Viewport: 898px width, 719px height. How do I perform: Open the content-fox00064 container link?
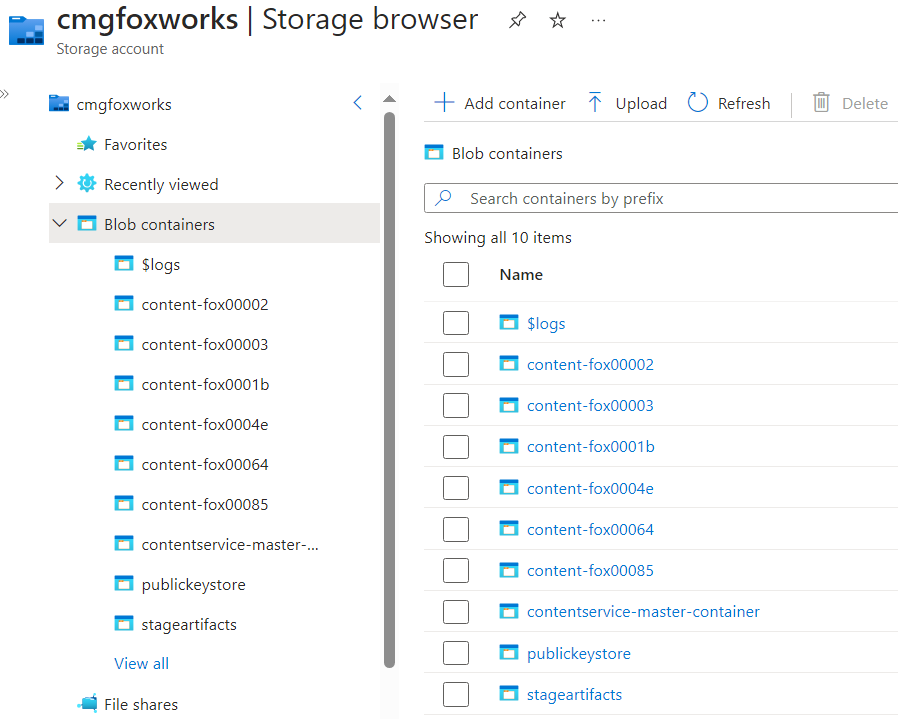pos(590,529)
